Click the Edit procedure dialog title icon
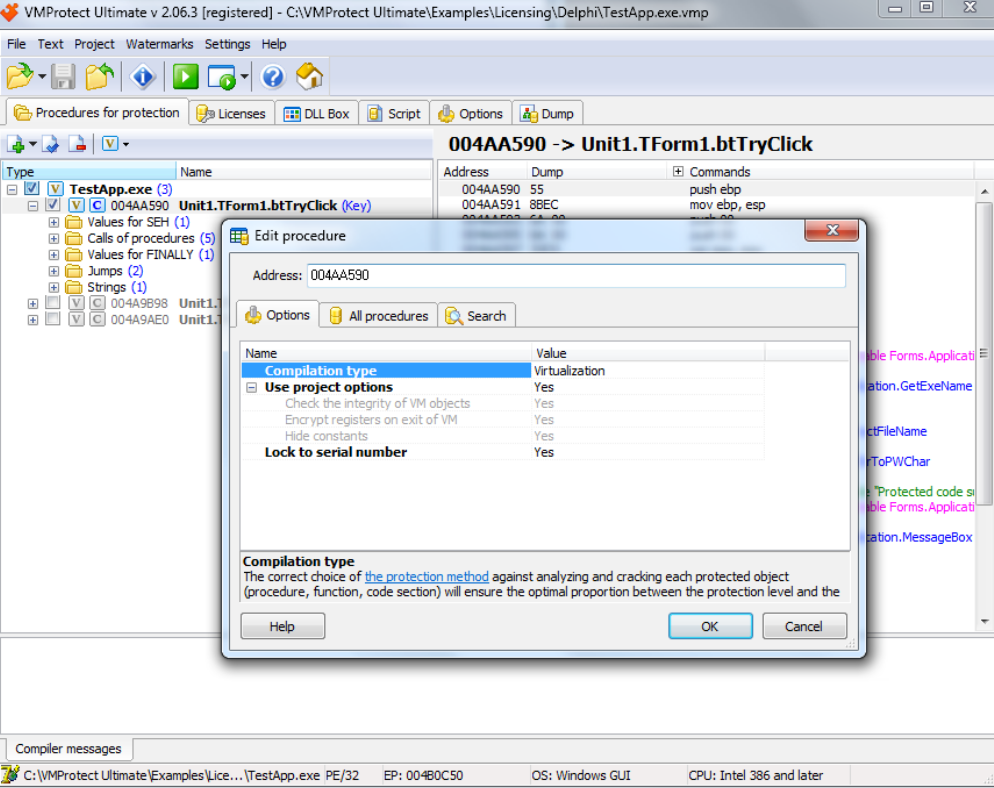 [x=239, y=236]
